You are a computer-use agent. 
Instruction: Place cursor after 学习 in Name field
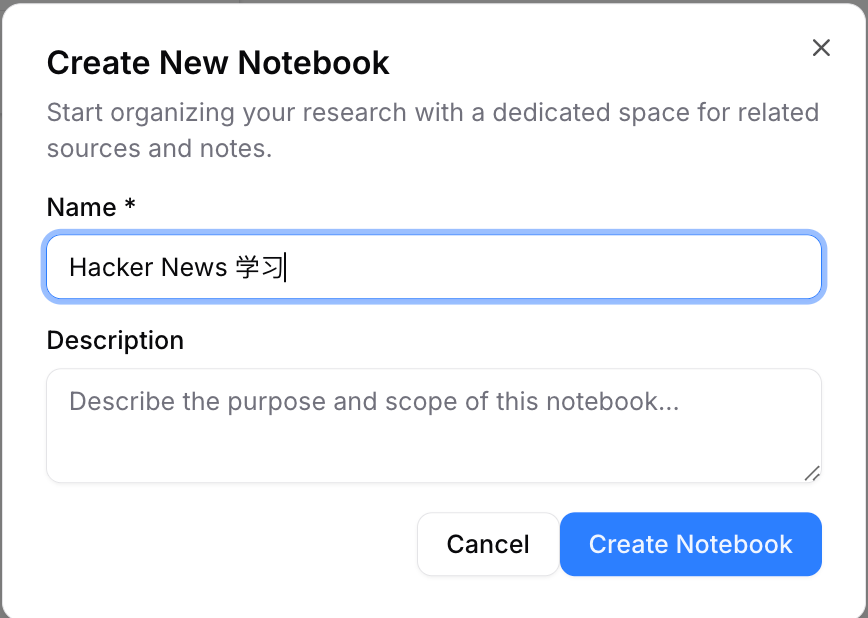pyautogui.click(x=287, y=267)
